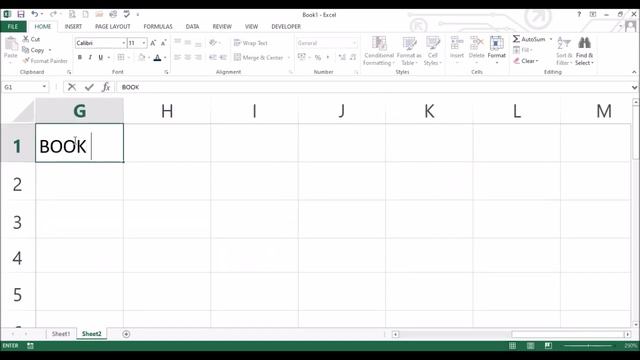Click Sort & Filter icon
Viewport: 640px width, 360px height.
point(564,43)
